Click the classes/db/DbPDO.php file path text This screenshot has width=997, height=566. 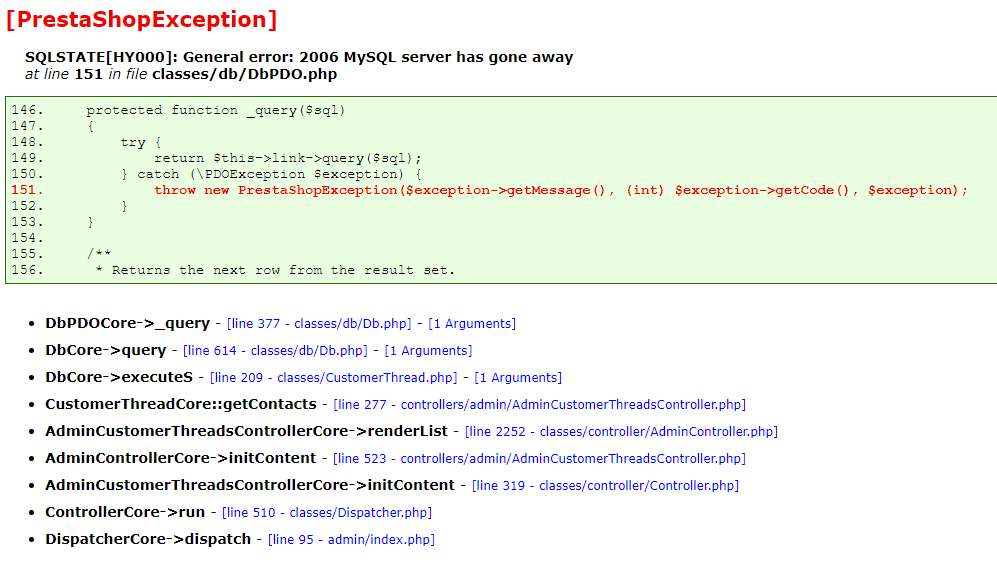click(245, 74)
